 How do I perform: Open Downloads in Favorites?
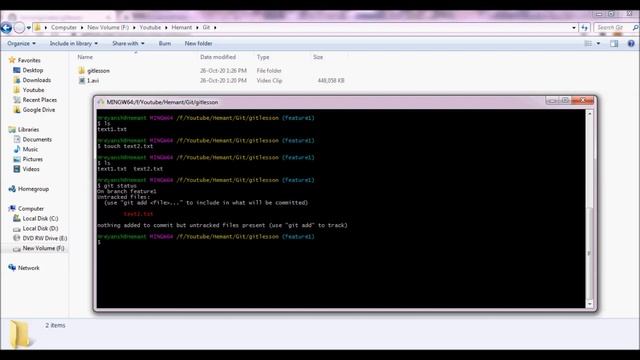[32, 80]
